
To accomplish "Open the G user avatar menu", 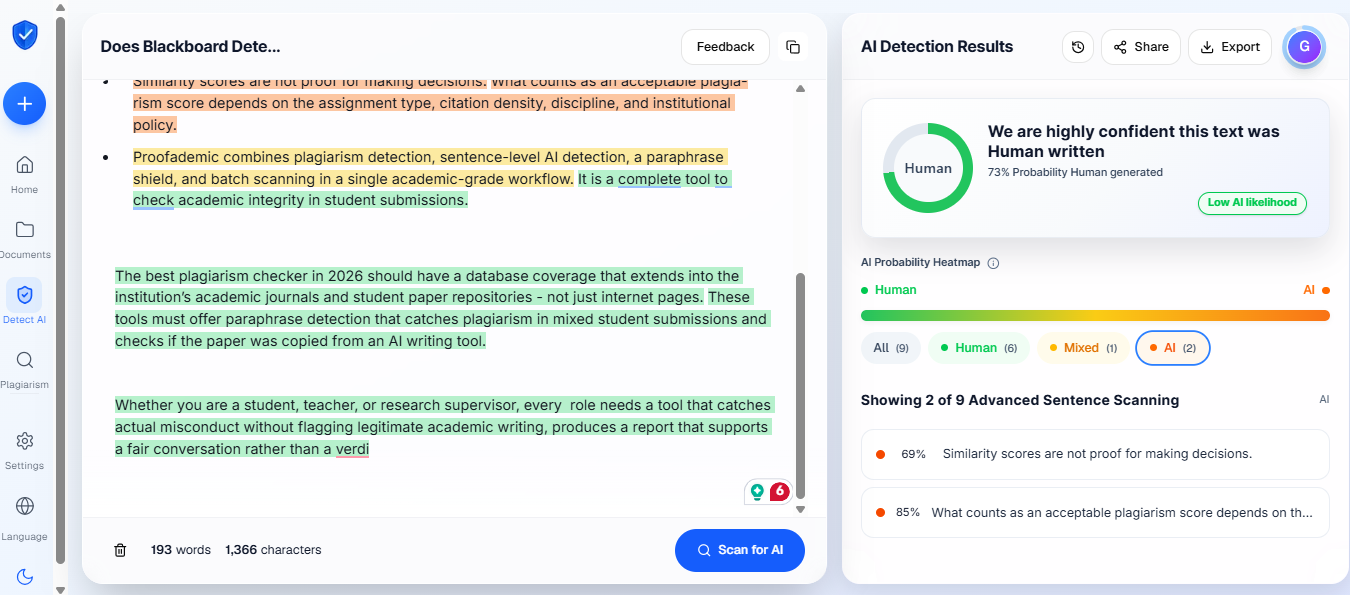I will 1304,46.
